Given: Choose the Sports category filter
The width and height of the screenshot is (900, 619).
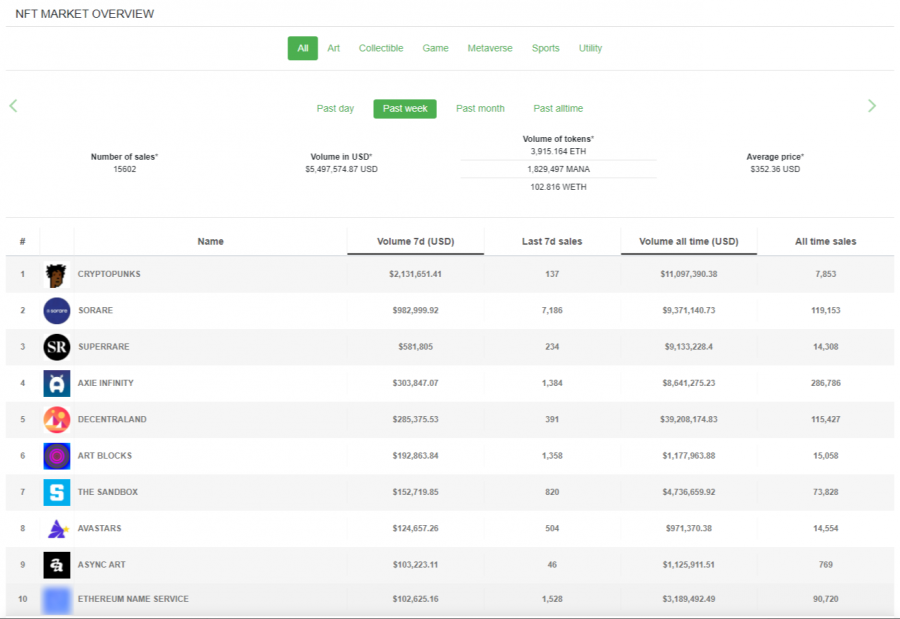Looking at the screenshot, I should tap(545, 48).
